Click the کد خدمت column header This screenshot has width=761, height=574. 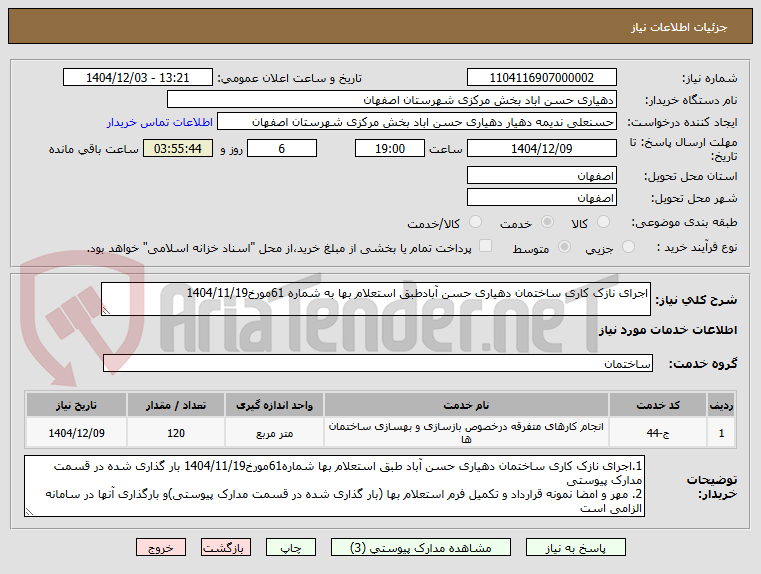point(658,405)
